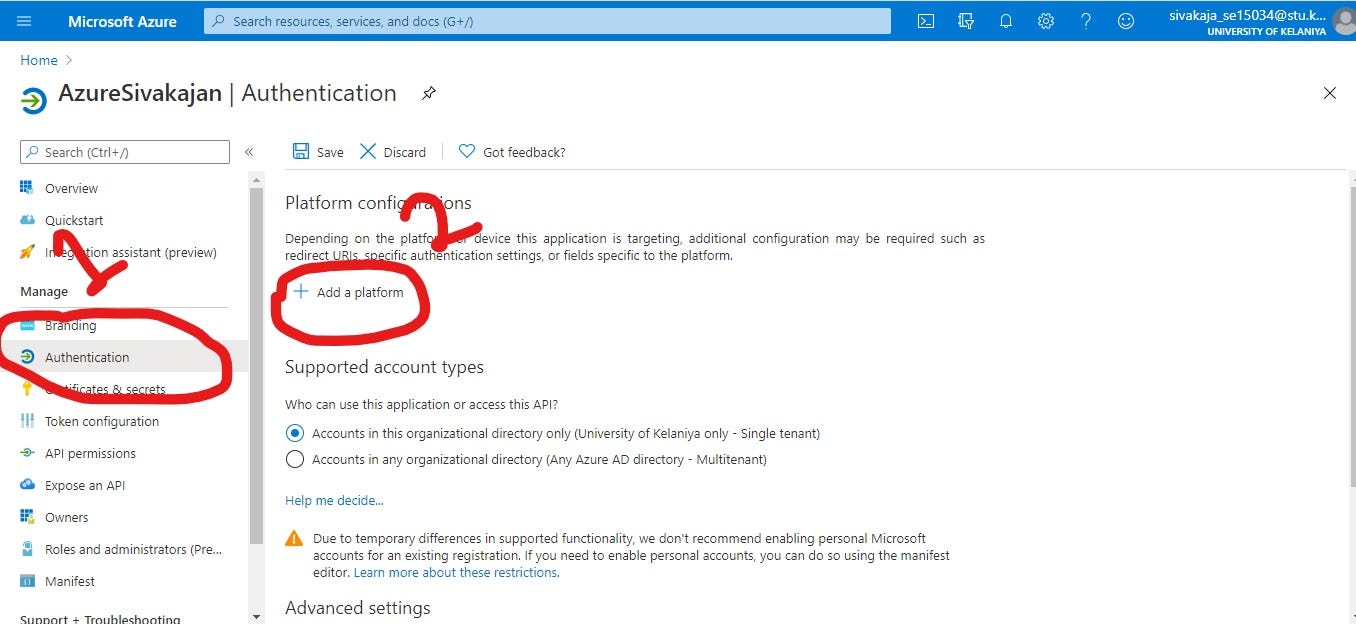Viewport: 1356px width, 624px height.
Task: Open Quickstart in the sidebar
Action: coord(74,220)
